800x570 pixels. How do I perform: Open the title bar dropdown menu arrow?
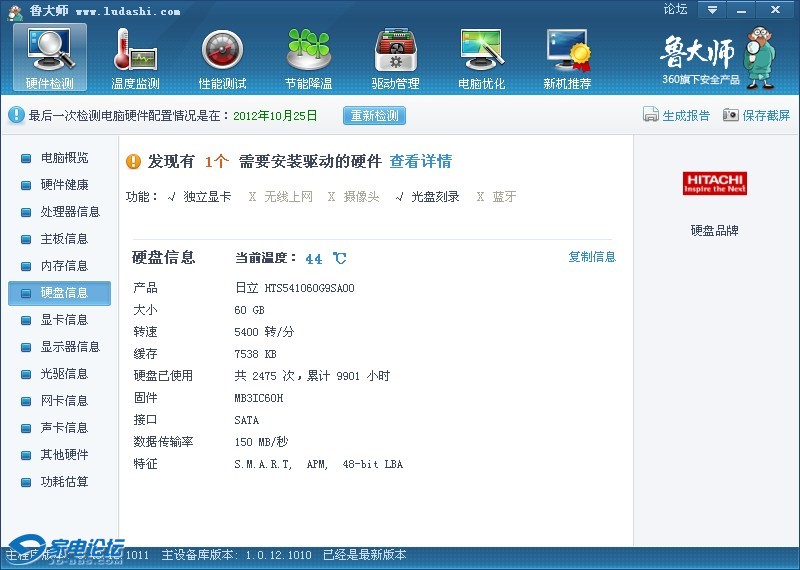point(711,10)
